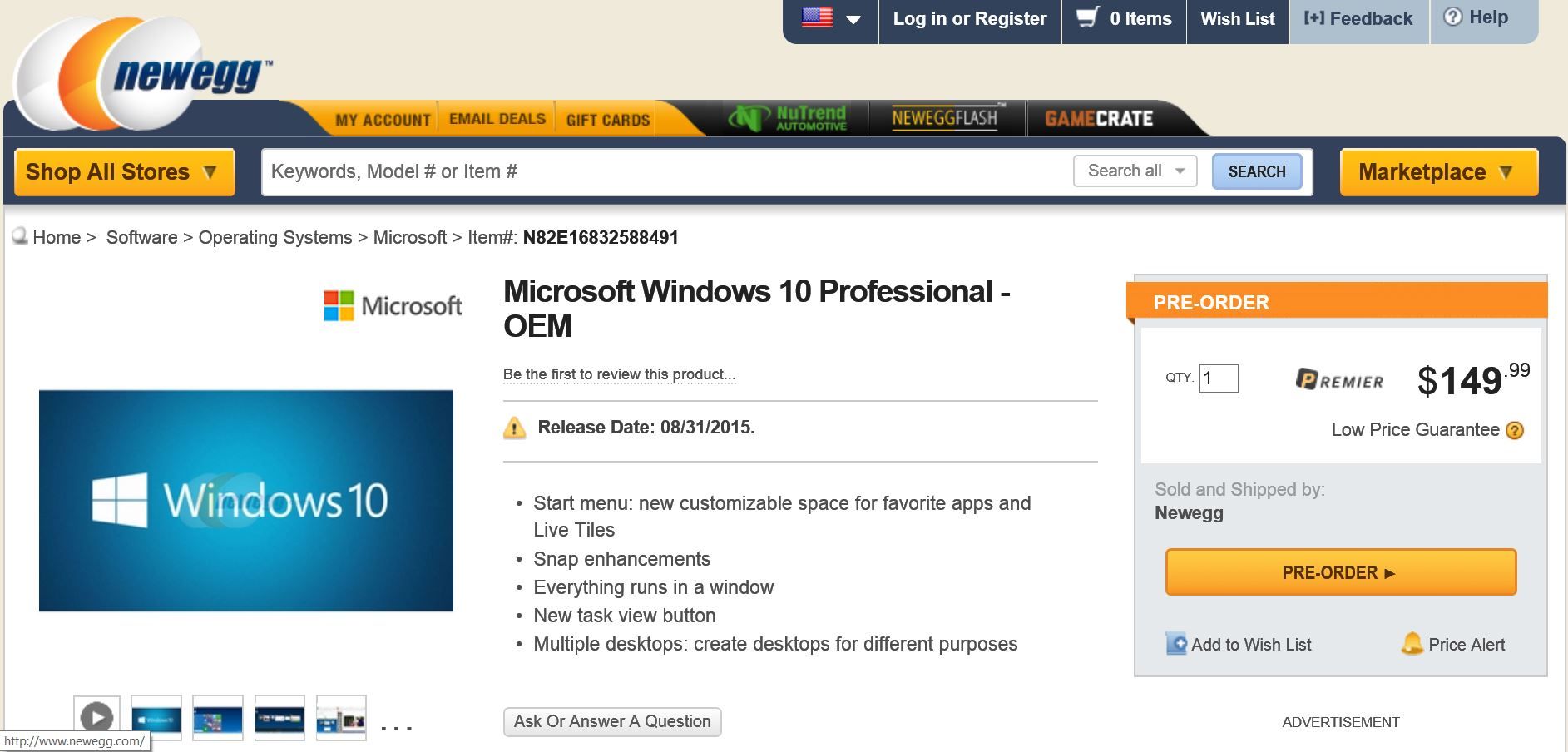Open the Price Alert link

point(1467,645)
